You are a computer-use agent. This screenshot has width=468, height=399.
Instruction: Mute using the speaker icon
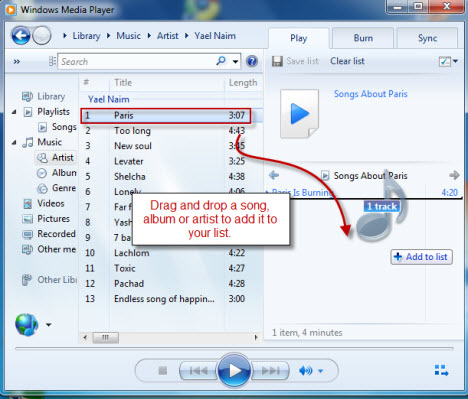coord(306,371)
